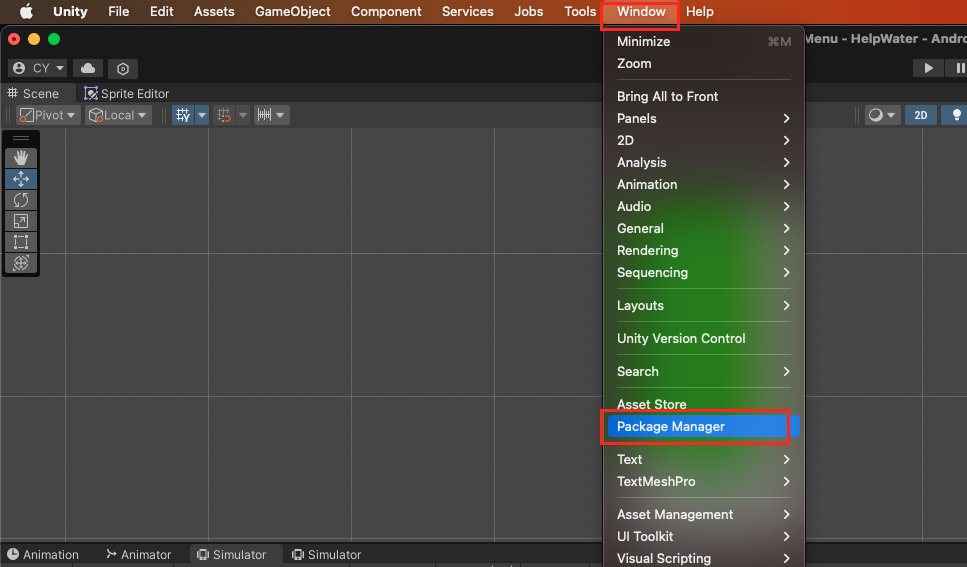Open the Edit menu
Screen dimensions: 967x567
(x=162, y=12)
